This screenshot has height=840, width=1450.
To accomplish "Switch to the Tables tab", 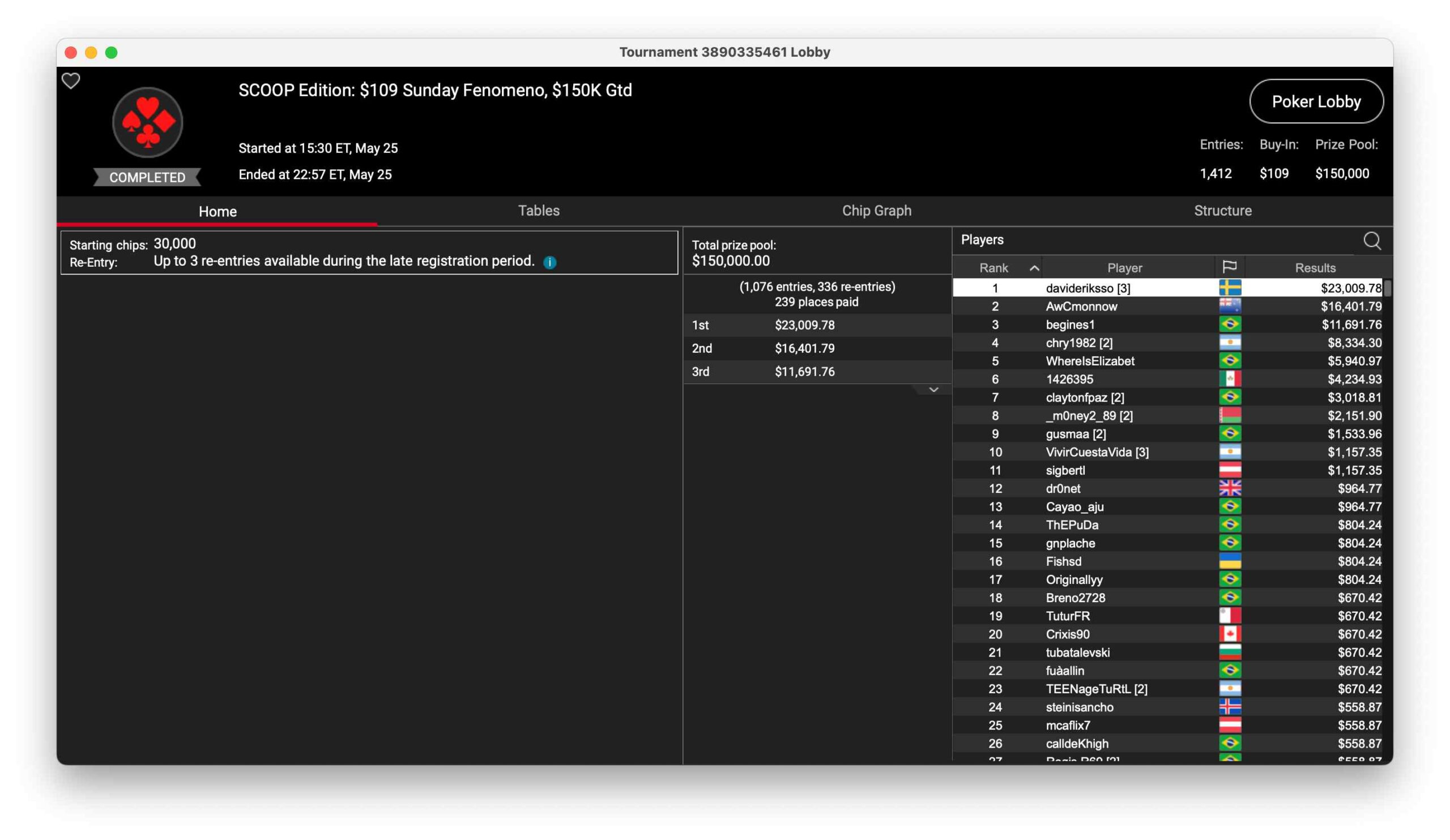I will tap(539, 211).
